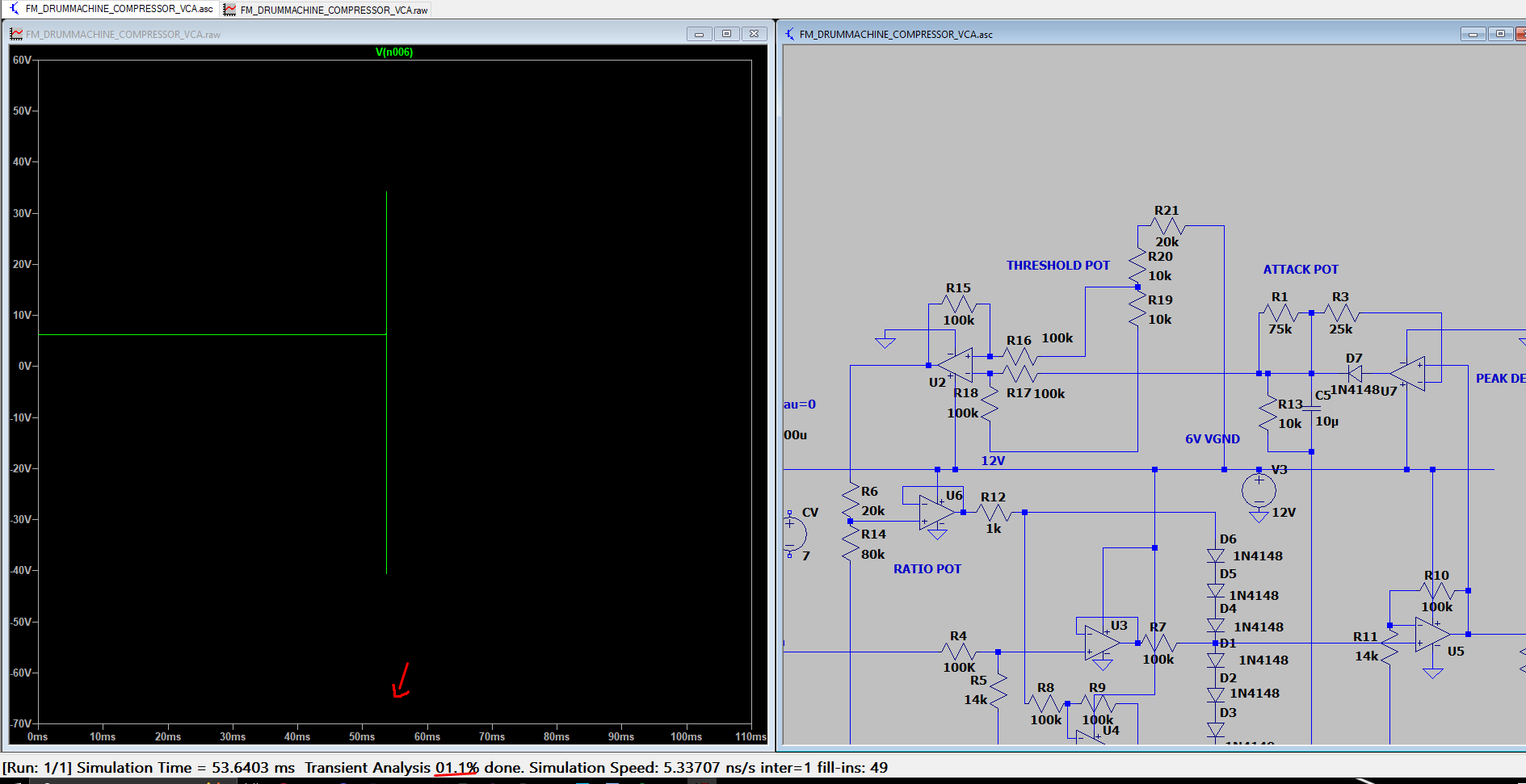Minimize the schematic .asc window
The width and height of the screenshot is (1526, 784).
click(x=1473, y=34)
